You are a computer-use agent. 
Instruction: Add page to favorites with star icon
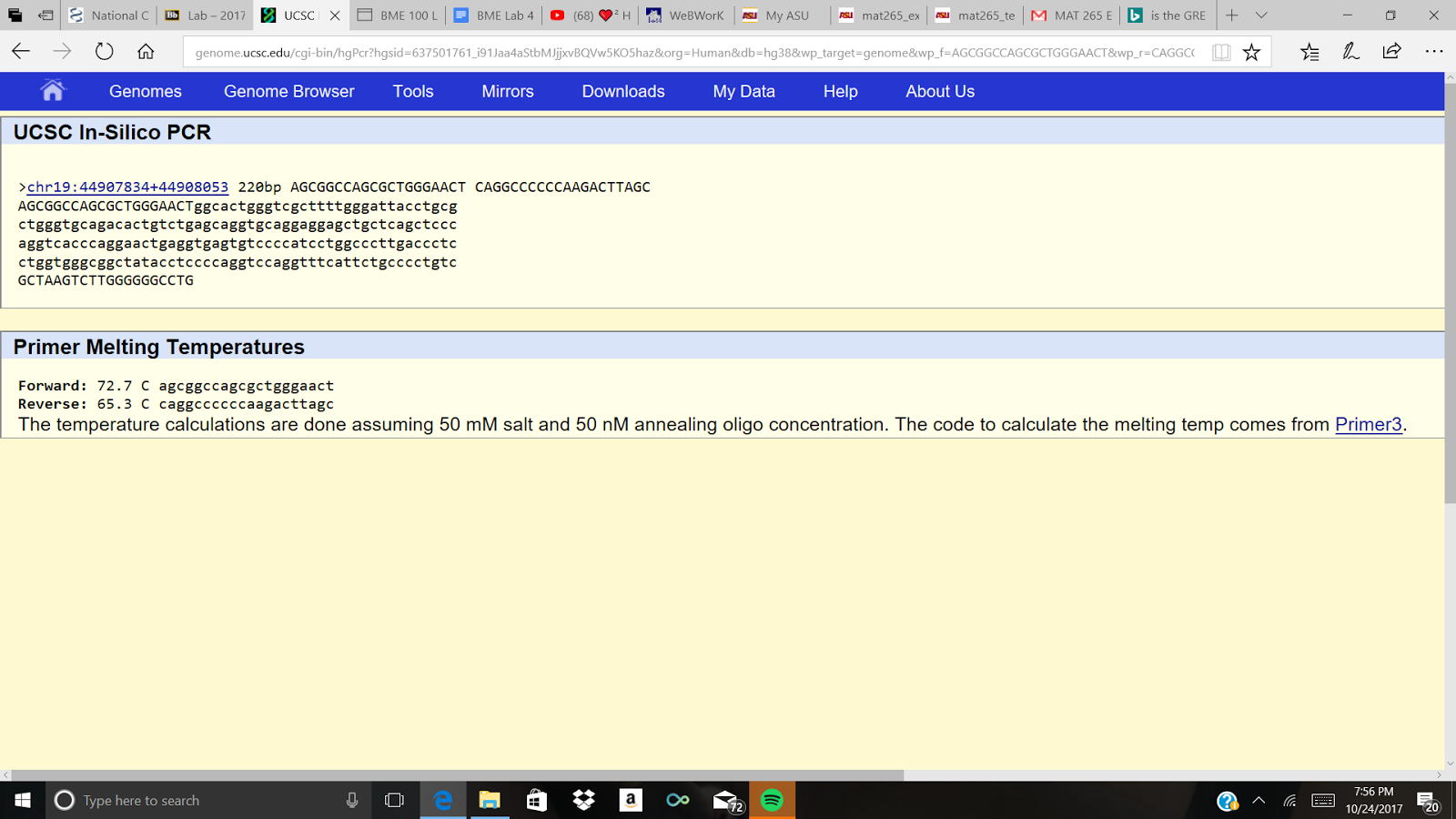click(1251, 52)
